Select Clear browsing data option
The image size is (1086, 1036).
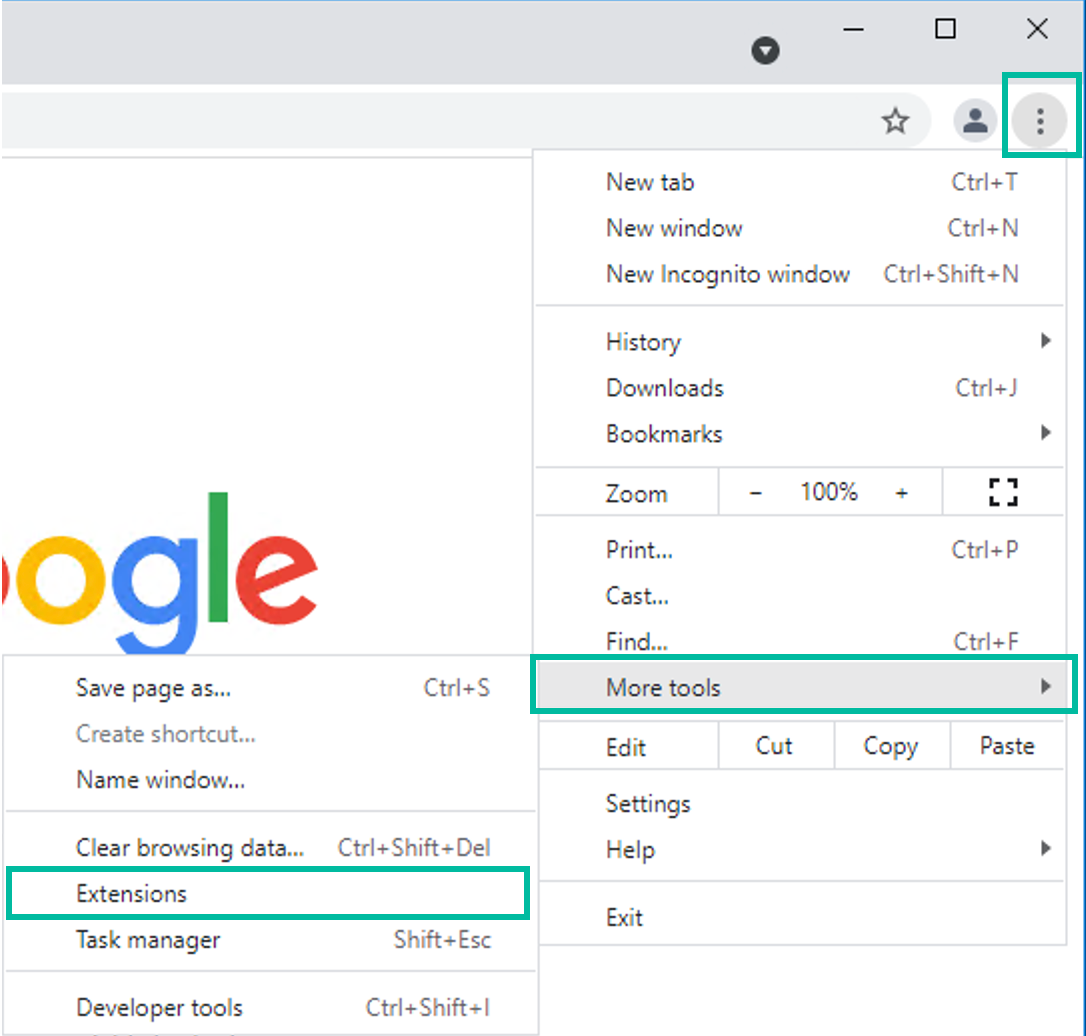[190, 848]
